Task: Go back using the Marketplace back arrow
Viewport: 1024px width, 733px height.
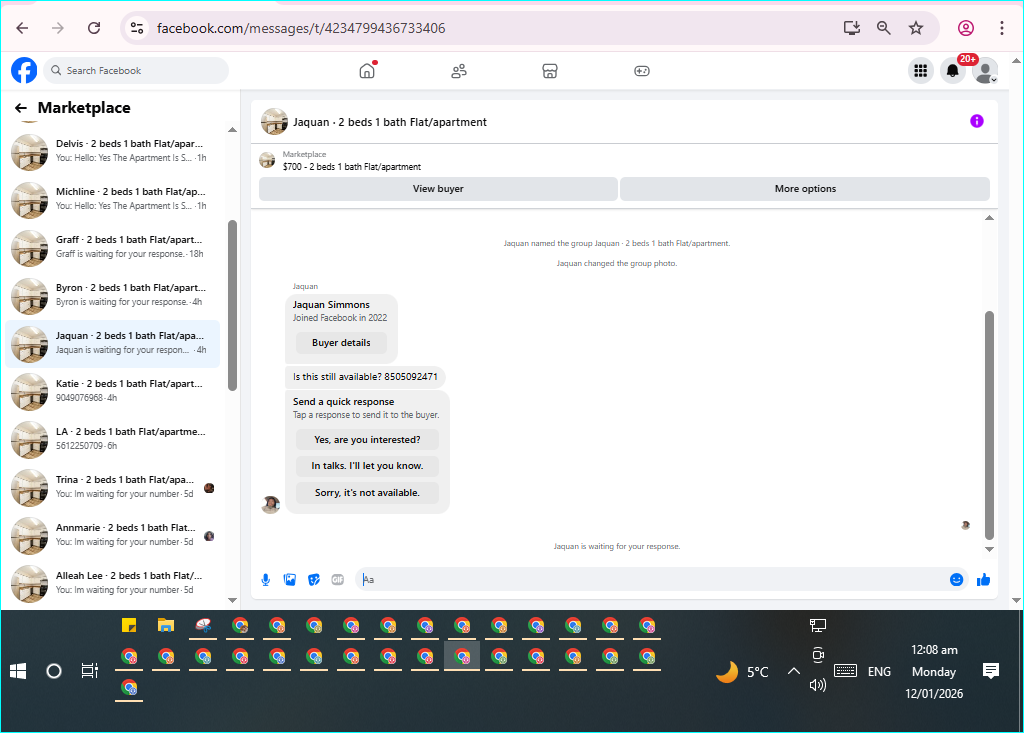Action: pyautogui.click(x=21, y=108)
